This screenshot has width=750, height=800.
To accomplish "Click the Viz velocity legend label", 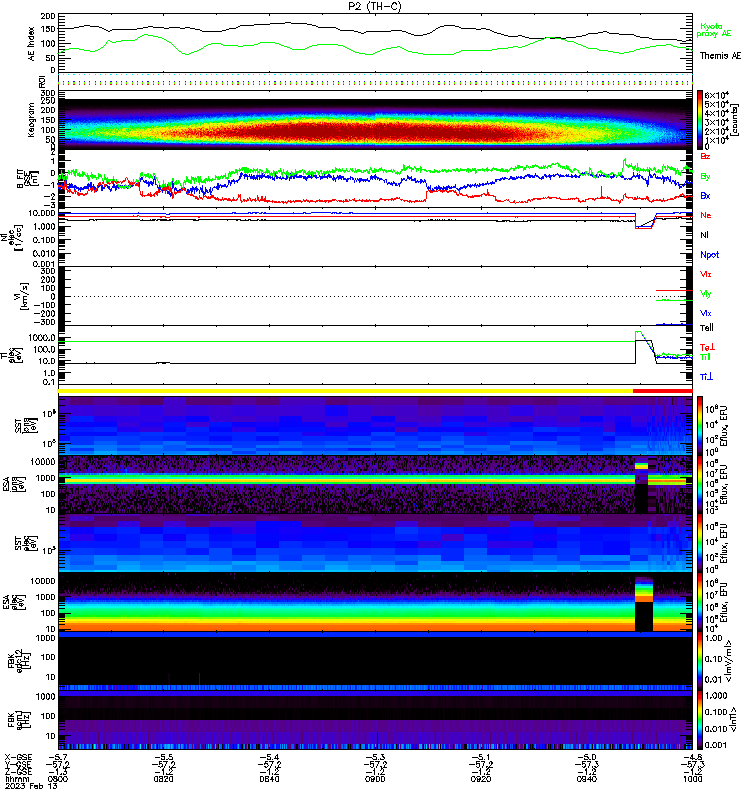I will 706,274.
